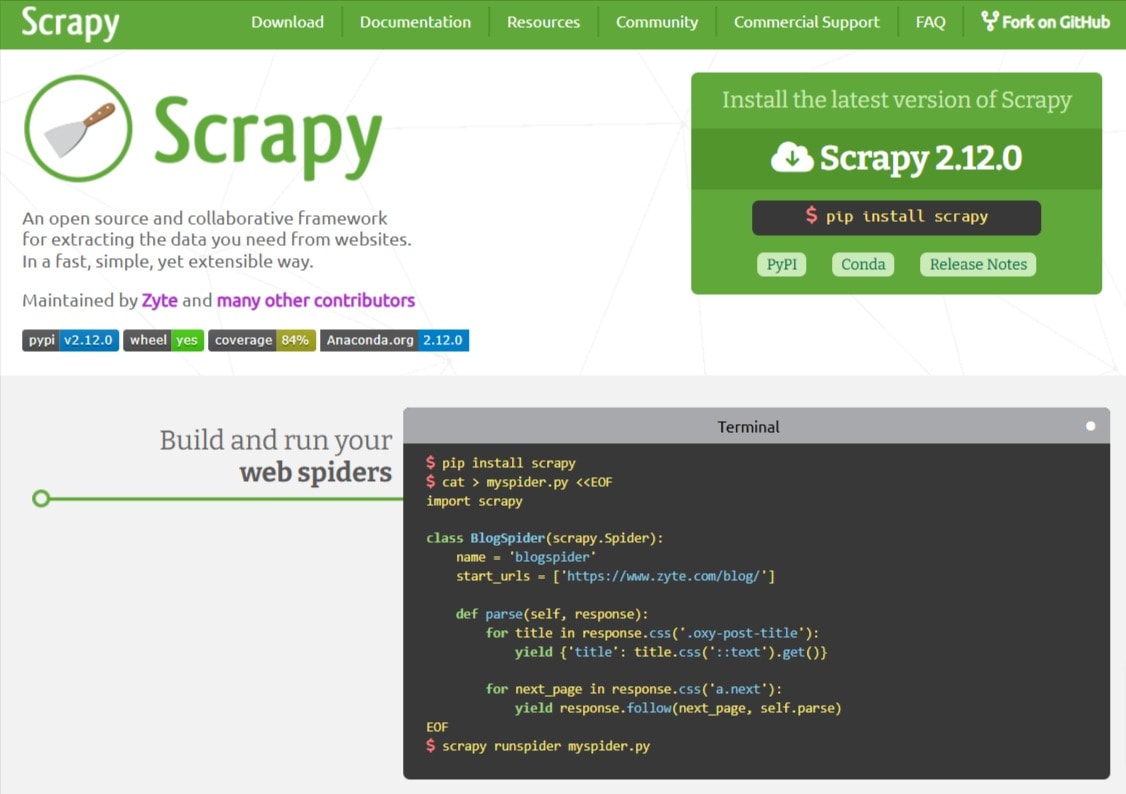
Task: Click the "for next_page in response.css" line
Action: point(633,689)
